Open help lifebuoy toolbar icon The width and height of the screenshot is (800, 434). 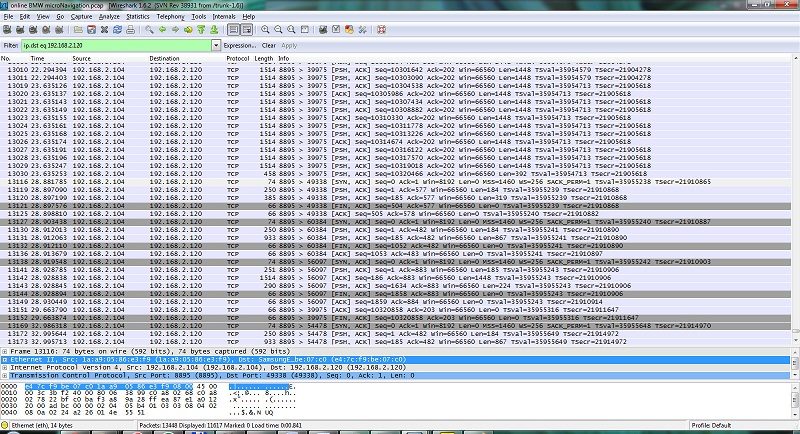tap(381, 30)
